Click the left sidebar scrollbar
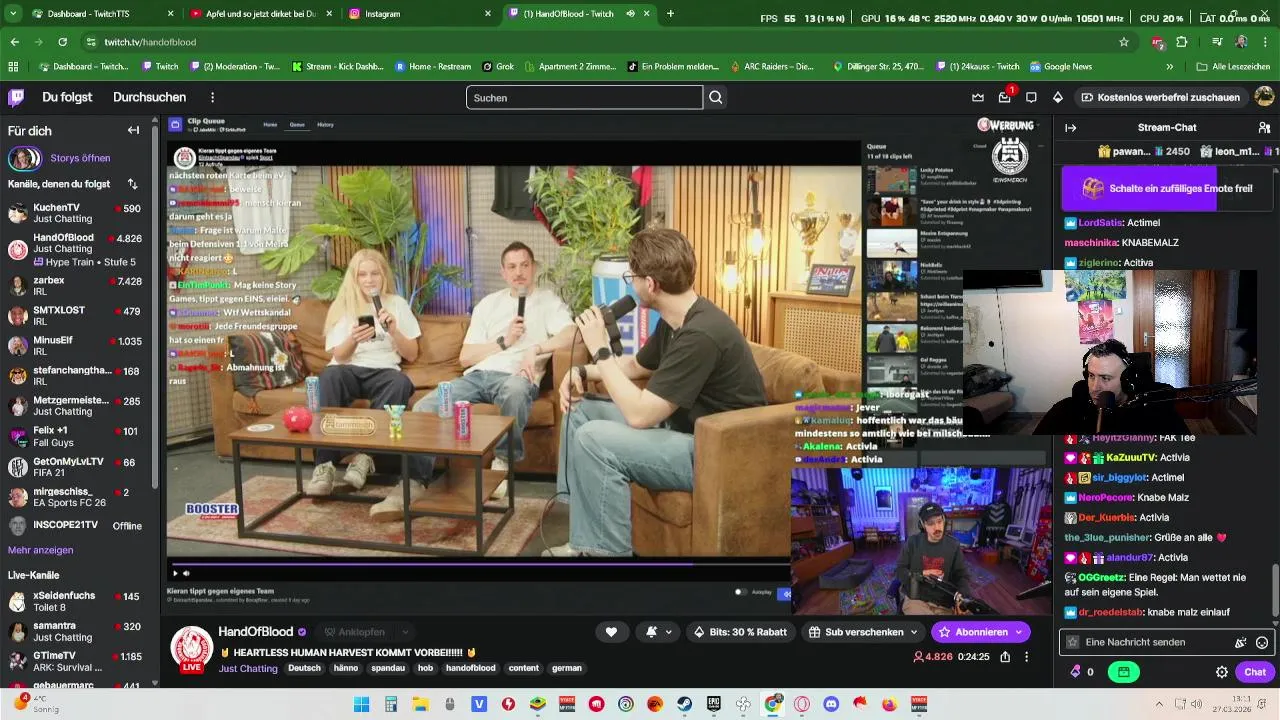Screen dimensions: 1280x720 155,305
